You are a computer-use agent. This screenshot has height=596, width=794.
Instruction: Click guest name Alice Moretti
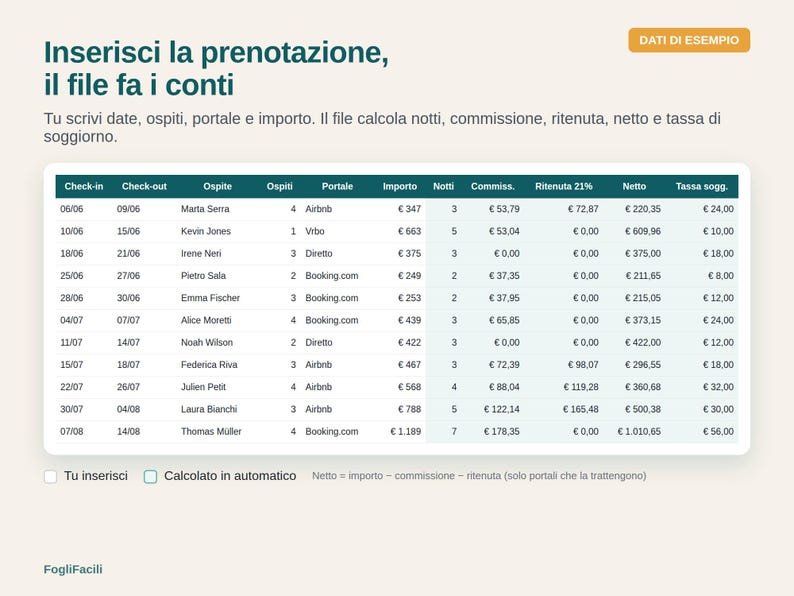pyautogui.click(x=206, y=320)
